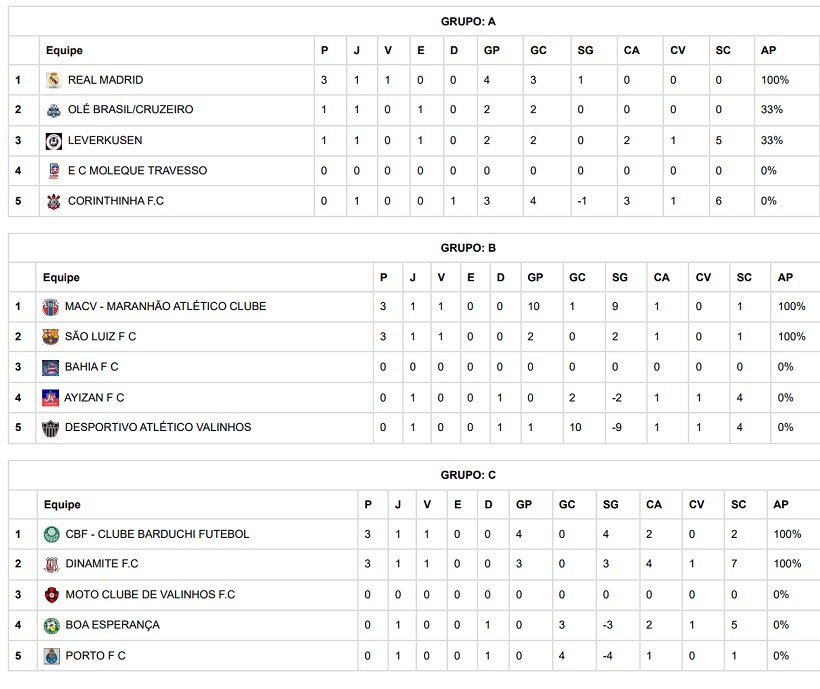The image size is (820, 689).
Task: Select the Ayizan F C team name
Action: (95, 398)
